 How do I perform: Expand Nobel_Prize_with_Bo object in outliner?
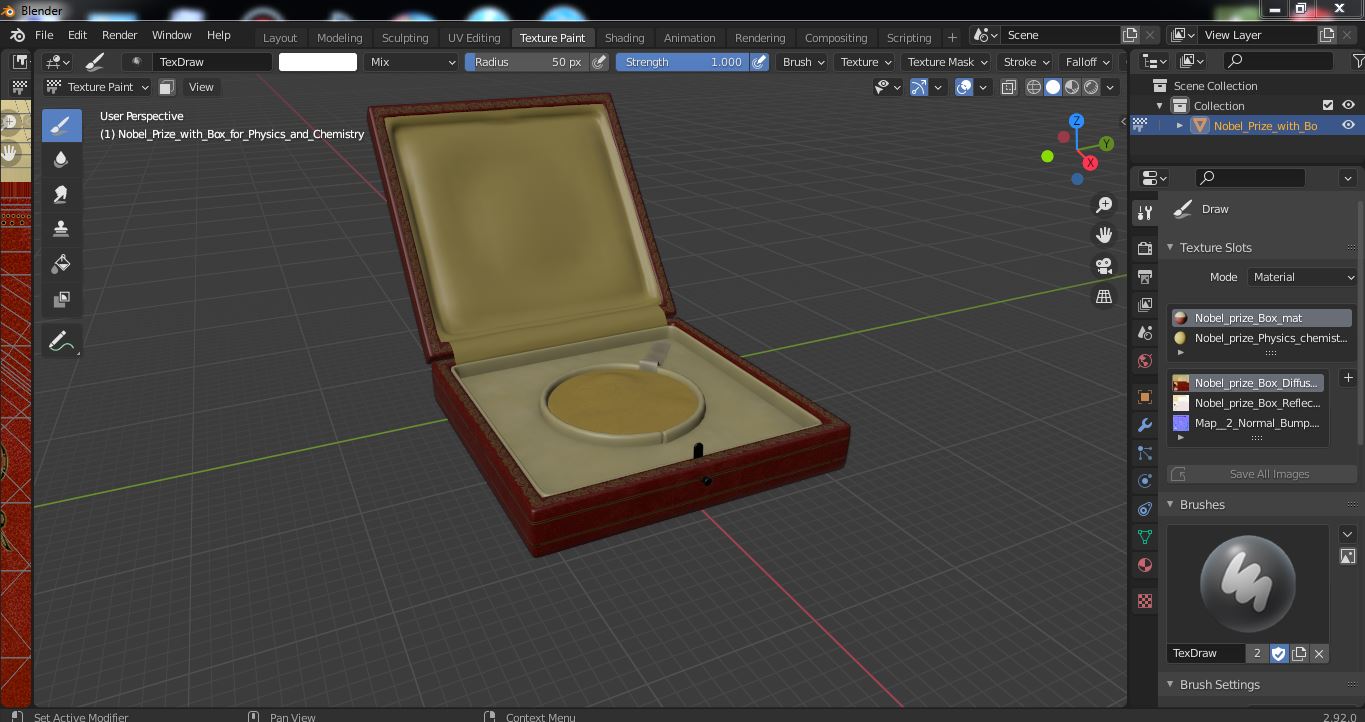1180,125
